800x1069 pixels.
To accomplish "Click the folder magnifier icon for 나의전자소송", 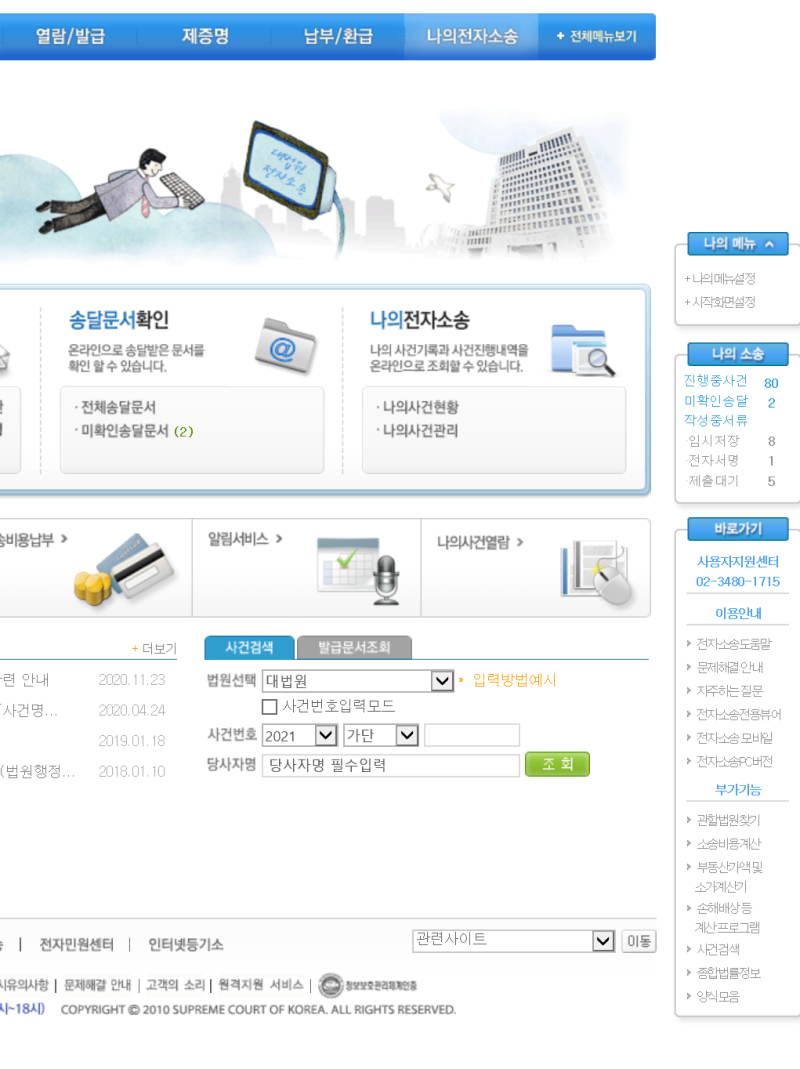I will coord(583,350).
